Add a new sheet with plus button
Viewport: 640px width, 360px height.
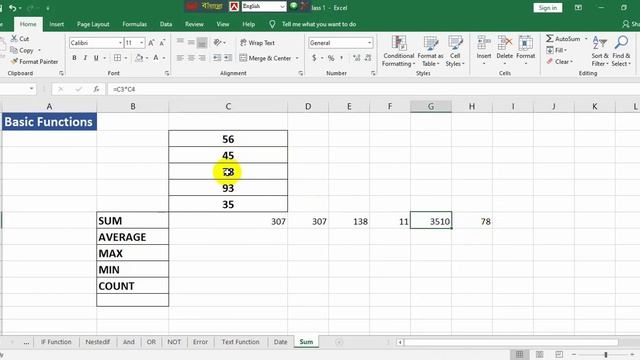point(339,342)
